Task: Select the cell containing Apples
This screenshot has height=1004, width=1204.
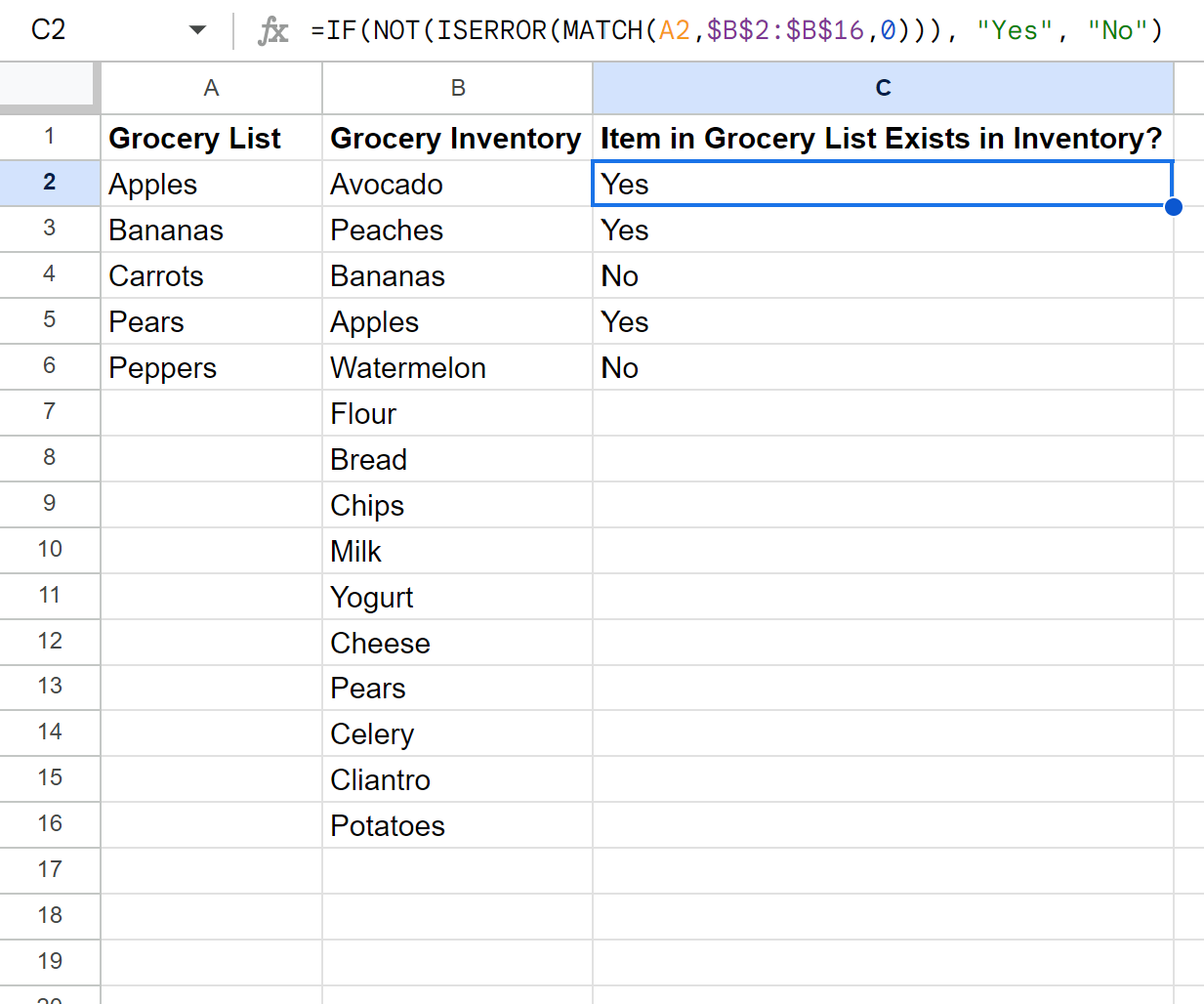Action: pos(211,184)
